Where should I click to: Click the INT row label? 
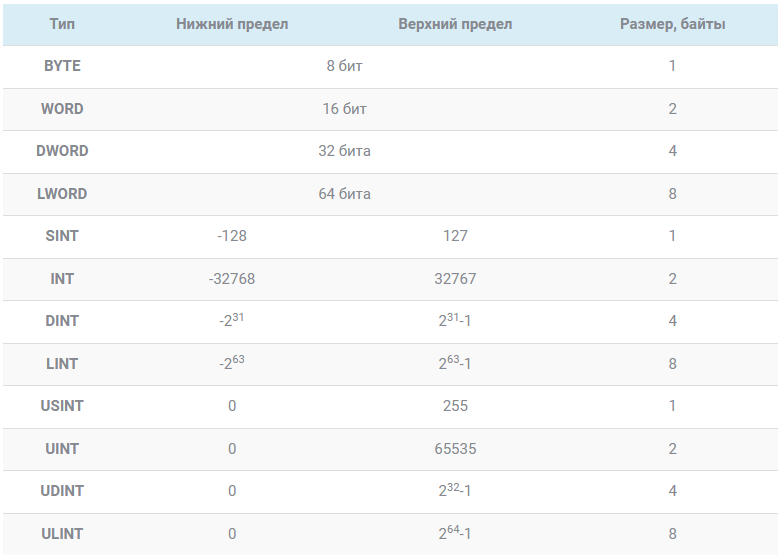(62, 279)
